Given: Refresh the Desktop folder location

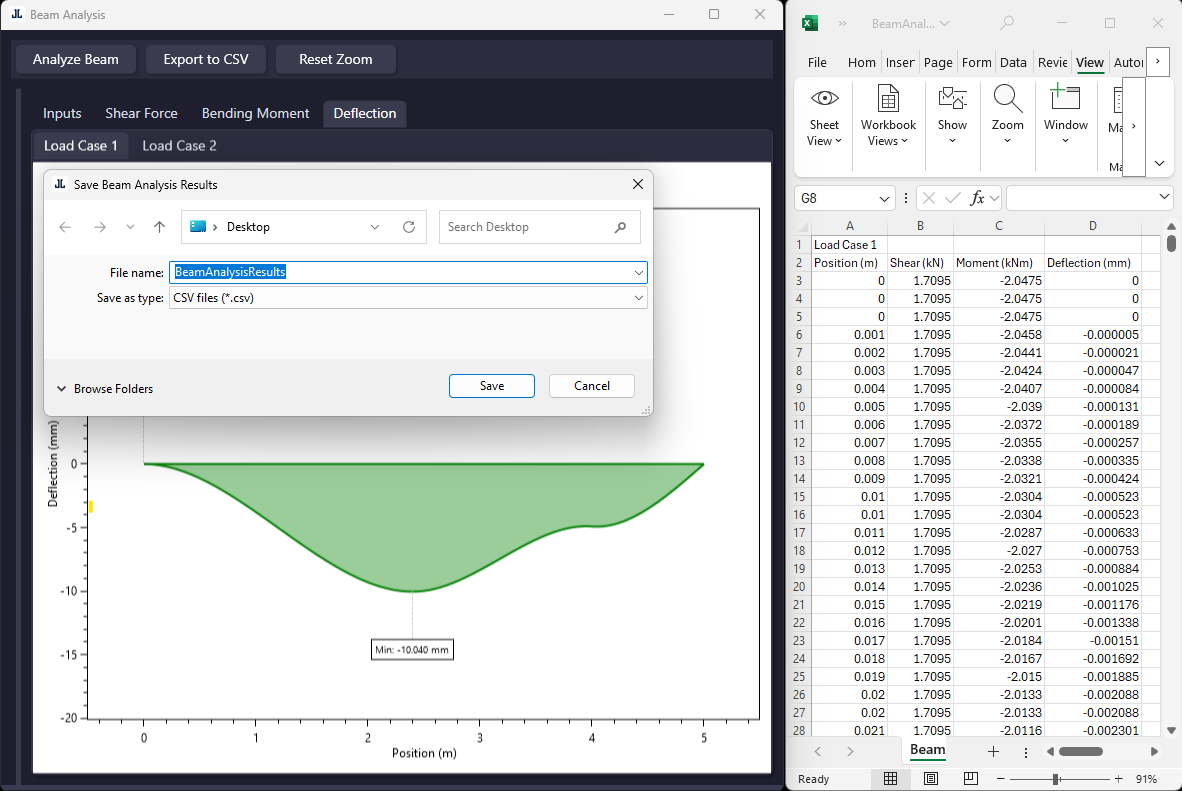Looking at the screenshot, I should [x=408, y=227].
